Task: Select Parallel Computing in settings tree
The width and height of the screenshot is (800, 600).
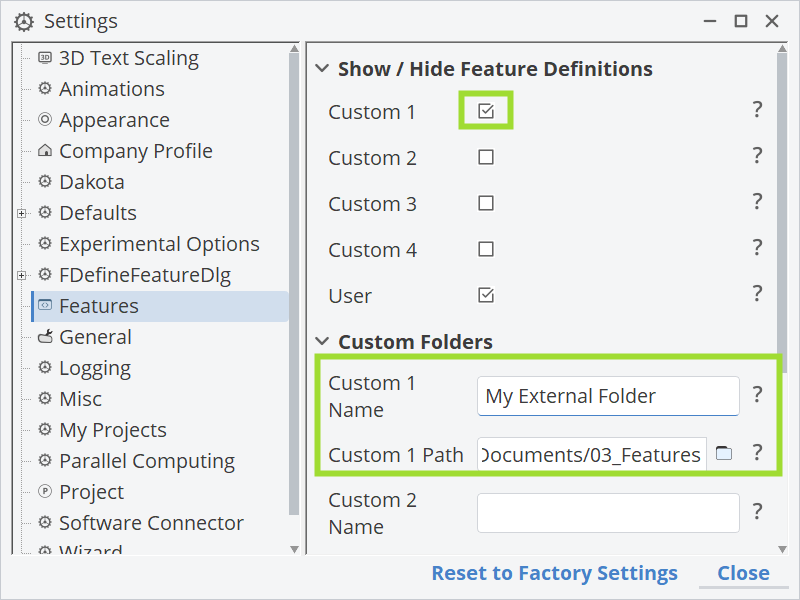Action: click(x=147, y=461)
